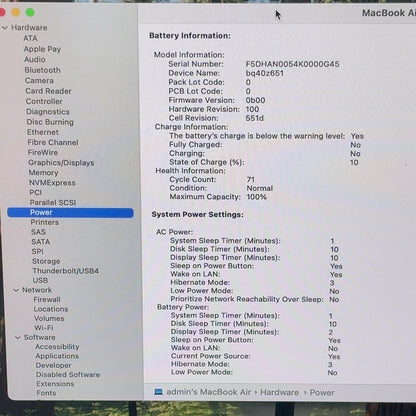Screen dimensions: 416x416
Task: Open SATA hardware entry
Action: point(40,241)
